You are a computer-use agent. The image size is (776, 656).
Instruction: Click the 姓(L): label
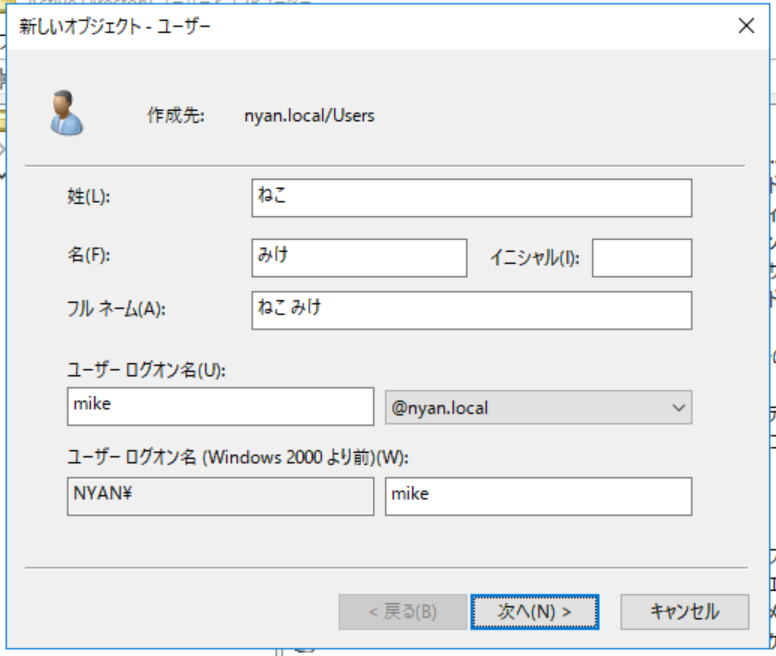[x=88, y=197]
